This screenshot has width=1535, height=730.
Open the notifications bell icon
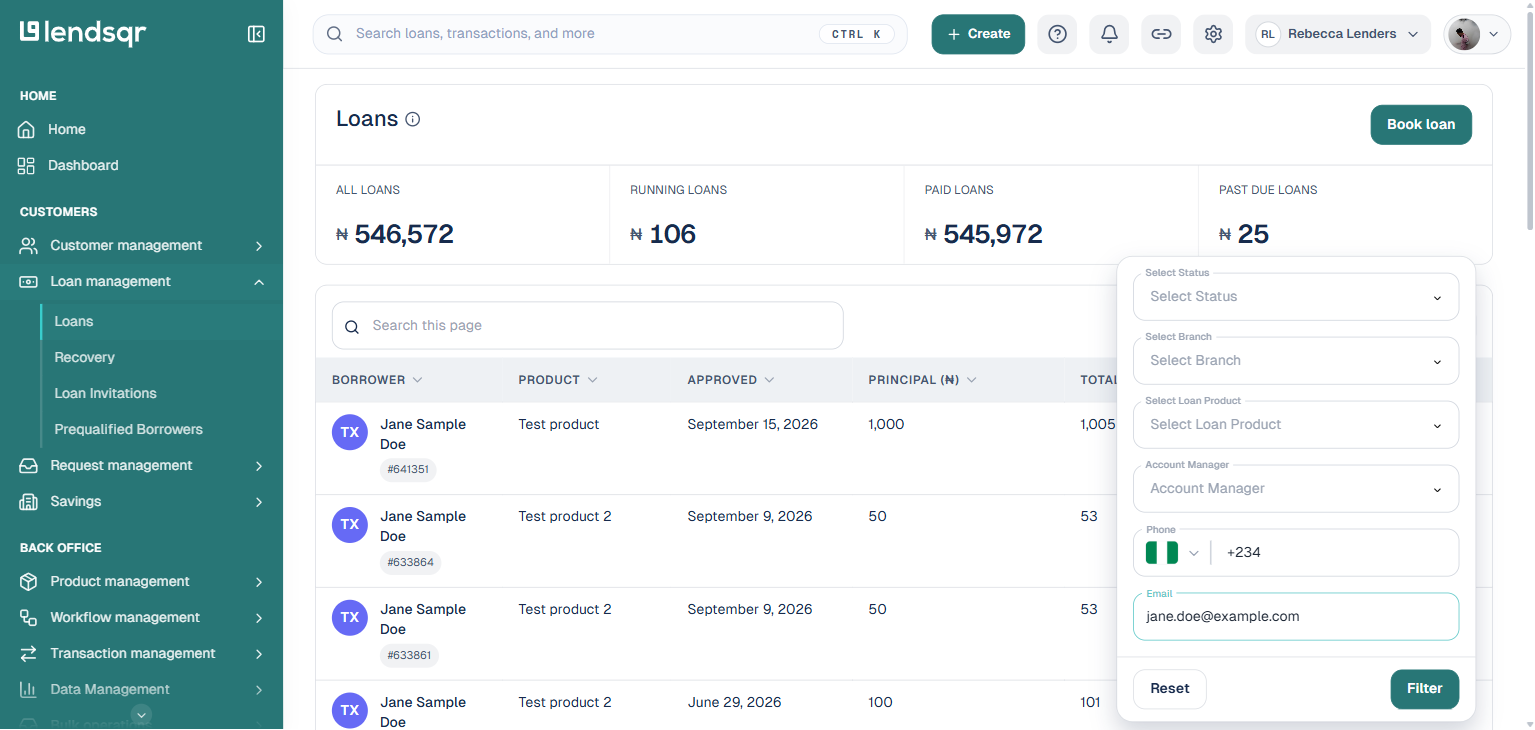(1109, 34)
